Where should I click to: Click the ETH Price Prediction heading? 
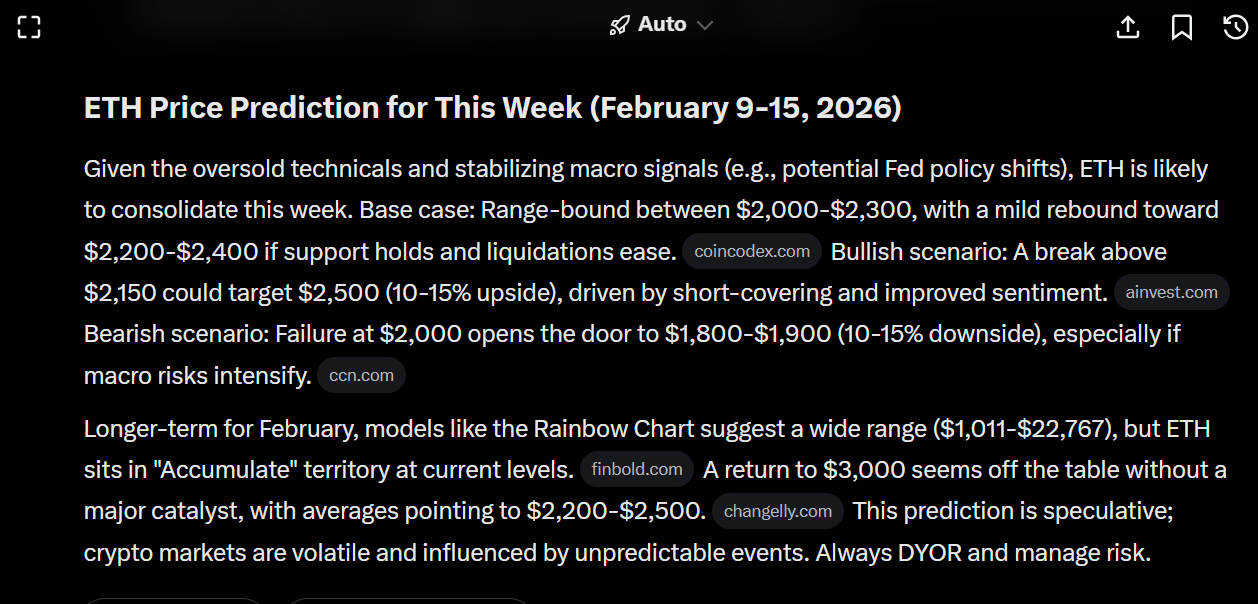tap(492, 108)
